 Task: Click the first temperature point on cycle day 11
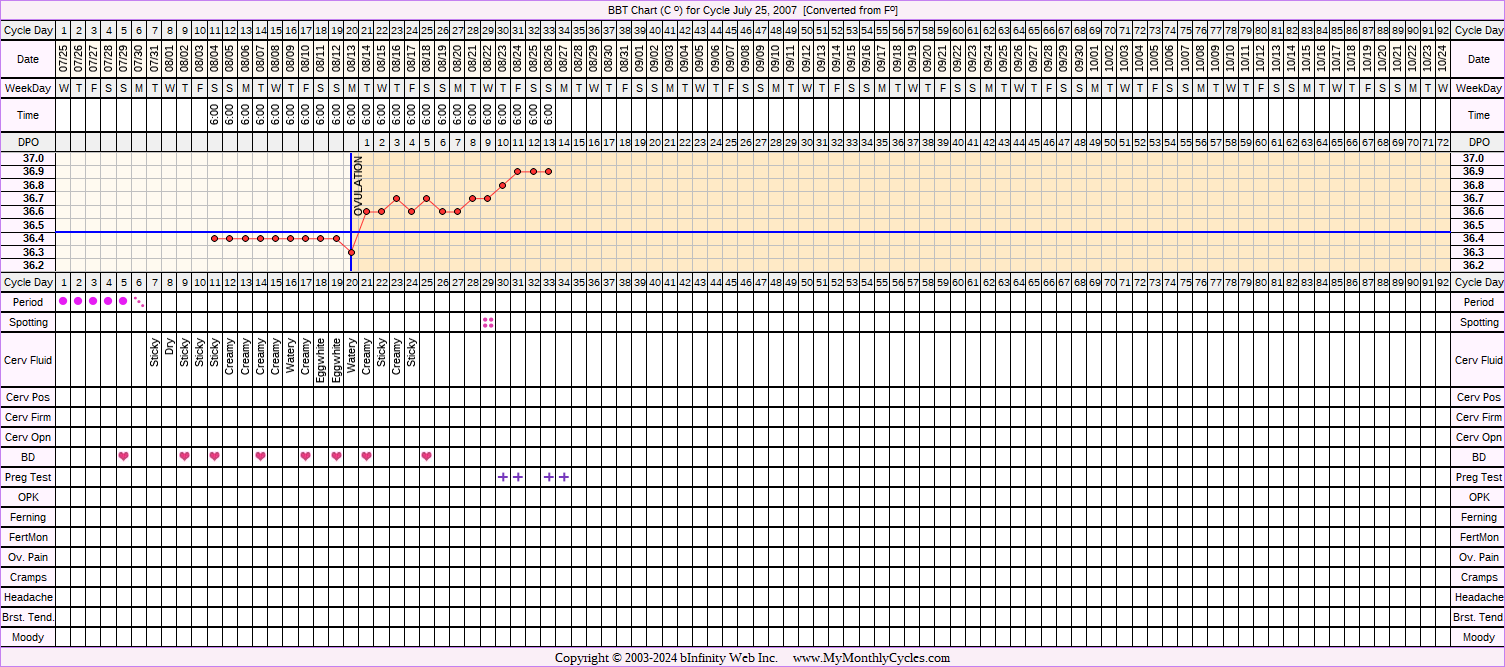pos(215,238)
